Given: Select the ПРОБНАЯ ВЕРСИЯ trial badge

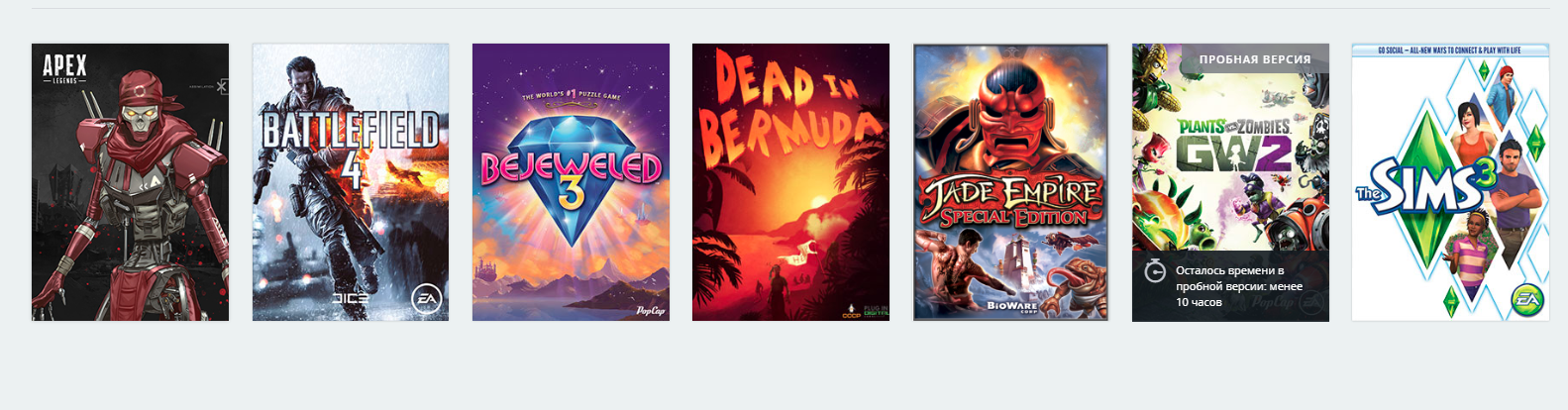Looking at the screenshot, I should click(x=1254, y=59).
